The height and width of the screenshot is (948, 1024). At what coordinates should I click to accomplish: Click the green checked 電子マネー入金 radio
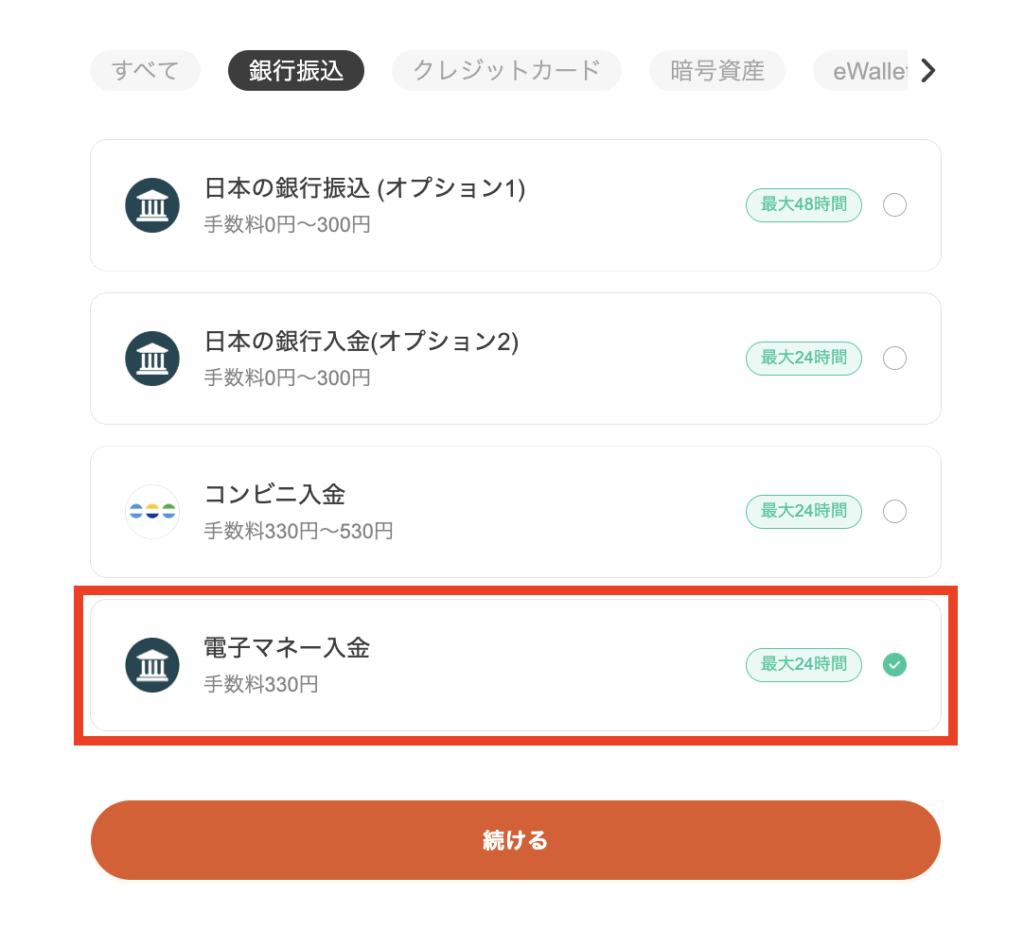click(x=894, y=665)
